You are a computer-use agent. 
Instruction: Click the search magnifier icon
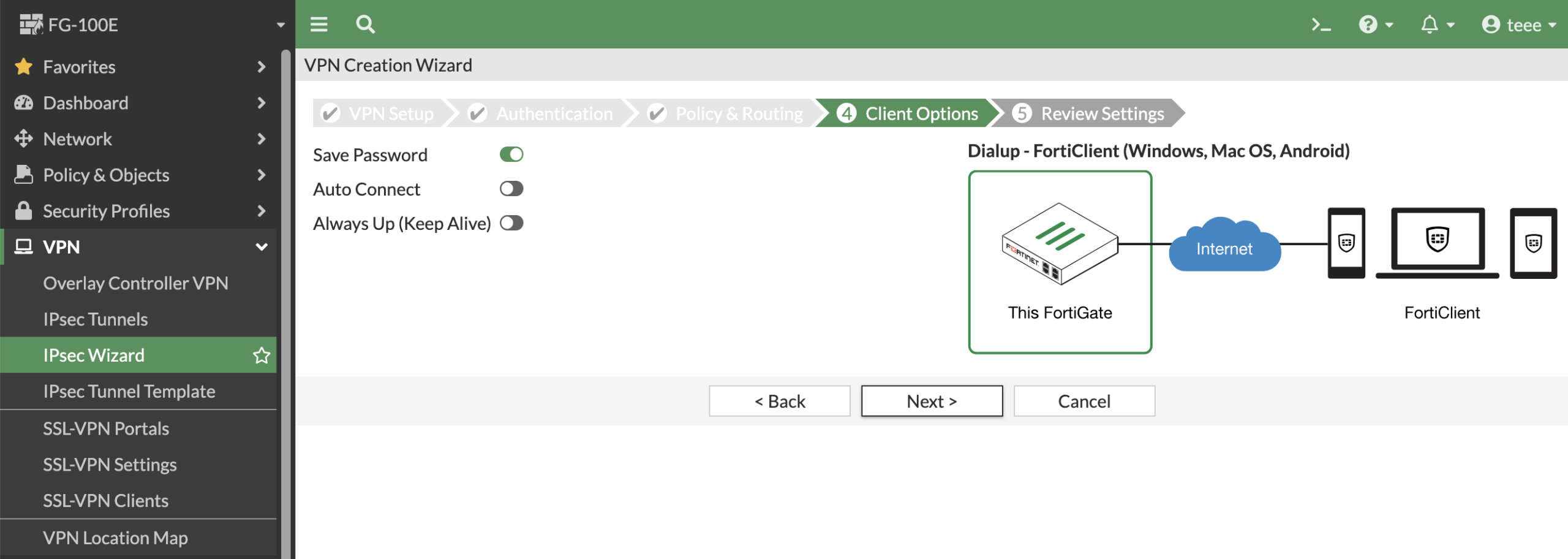[365, 25]
